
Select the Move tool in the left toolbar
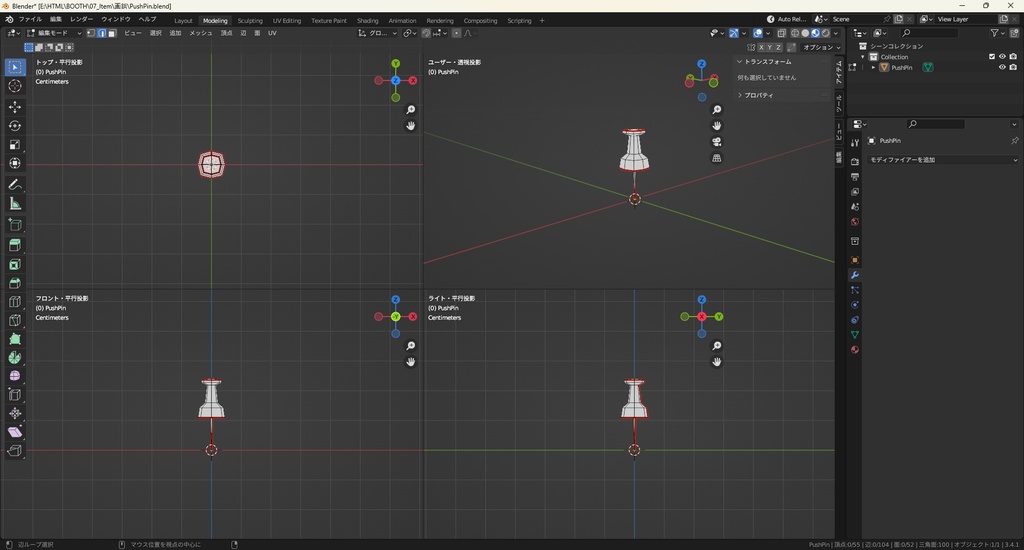click(15, 106)
